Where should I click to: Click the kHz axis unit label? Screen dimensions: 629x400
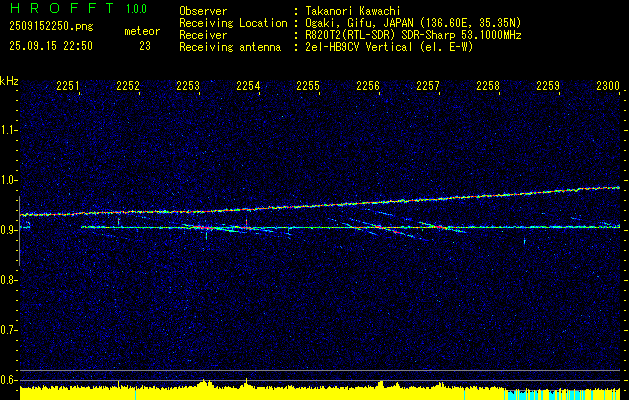click(9, 81)
